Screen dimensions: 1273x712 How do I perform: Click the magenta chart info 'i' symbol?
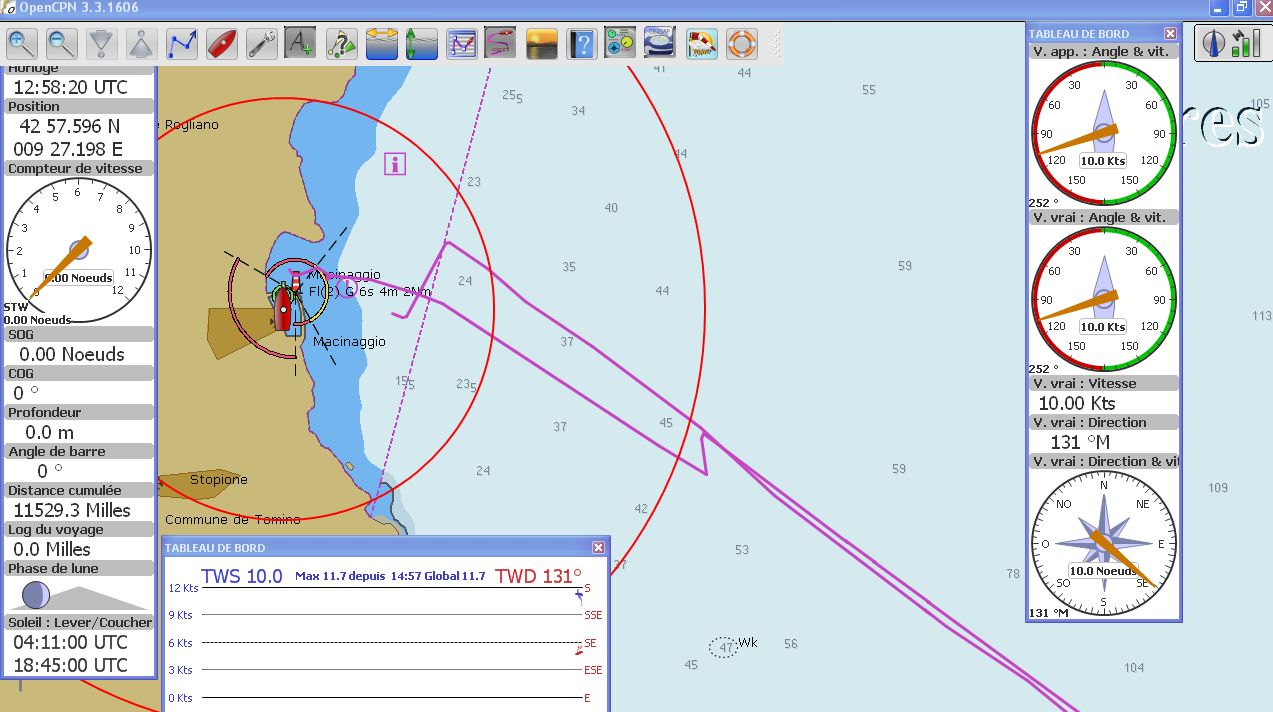(x=396, y=164)
